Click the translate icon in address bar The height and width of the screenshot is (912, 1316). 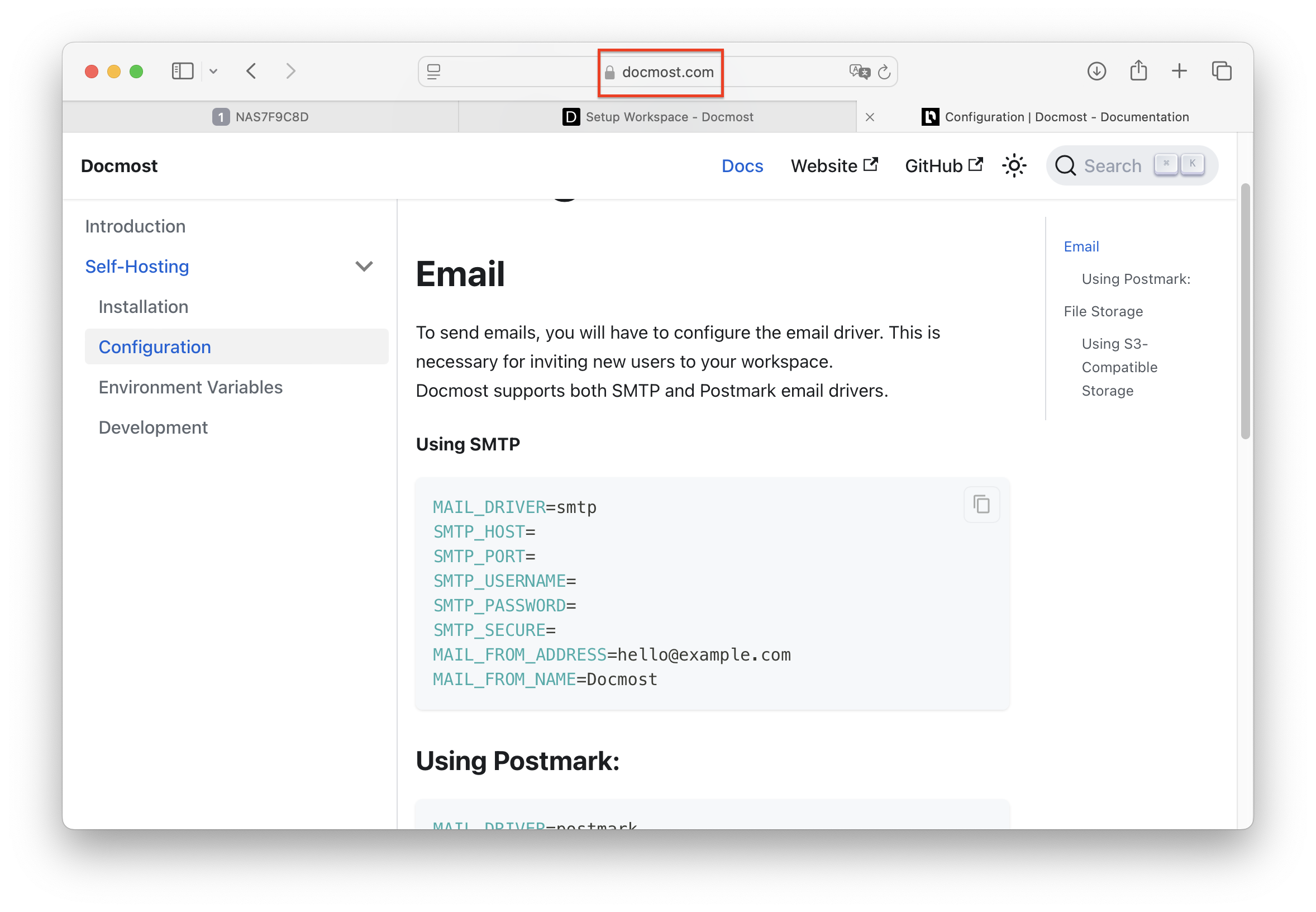point(859,72)
